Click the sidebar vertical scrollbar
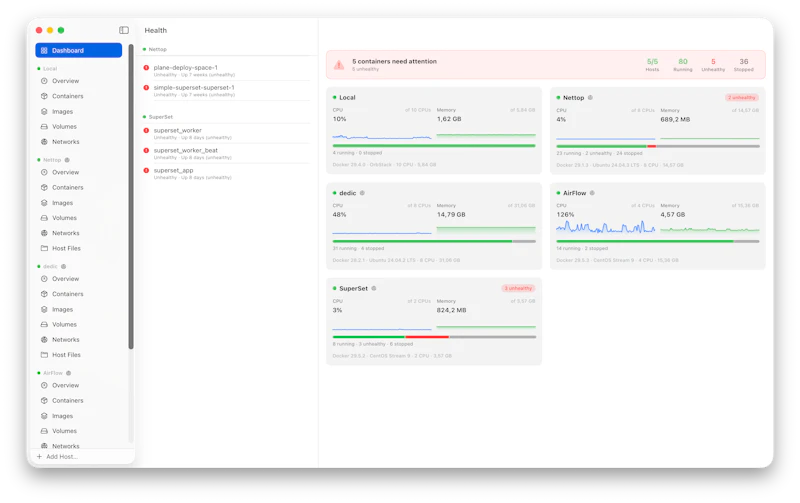800x503 pixels. [131, 196]
